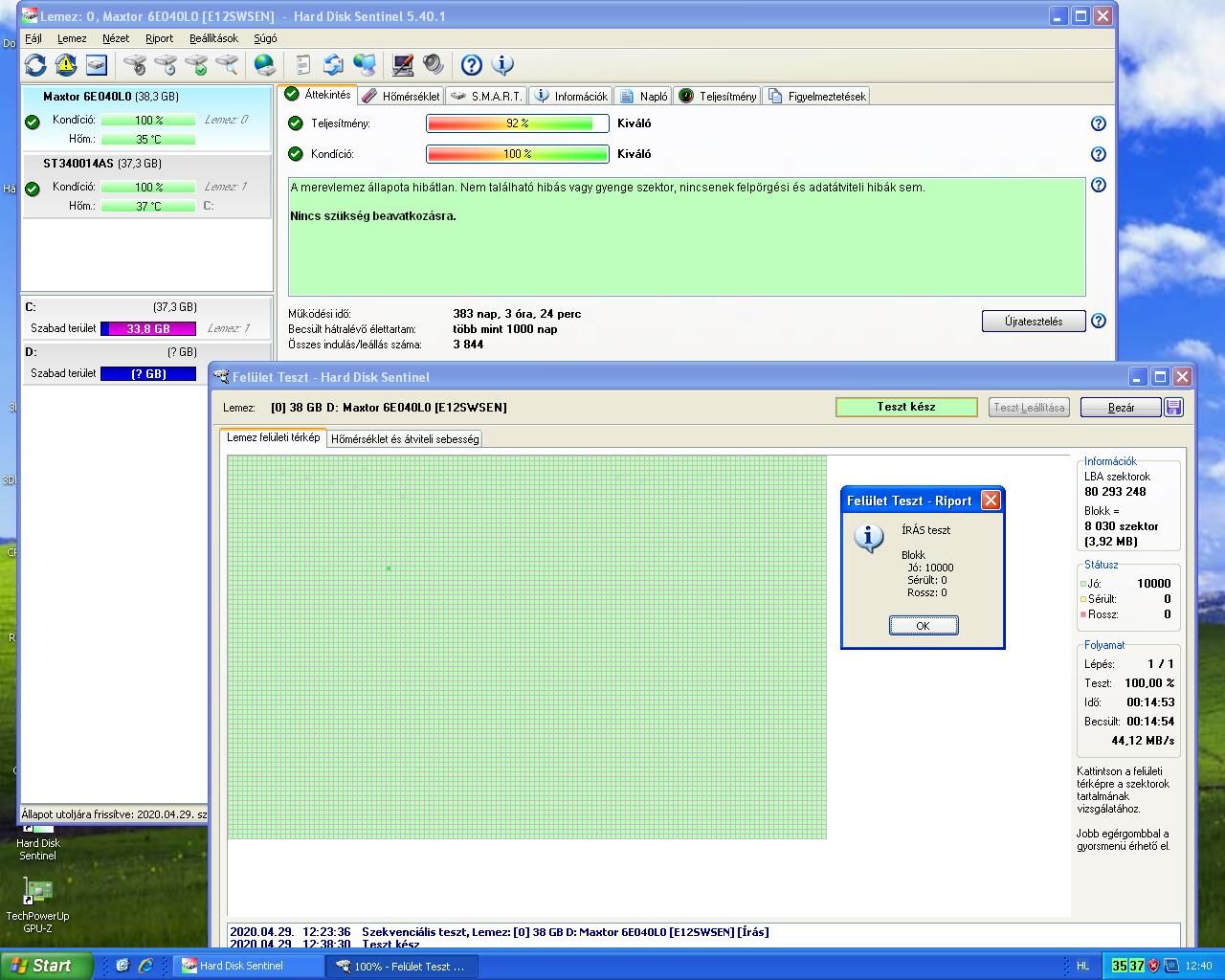This screenshot has height=980, width=1225.
Task: Switch to the Hőmérséklet tab
Action: tap(401, 96)
